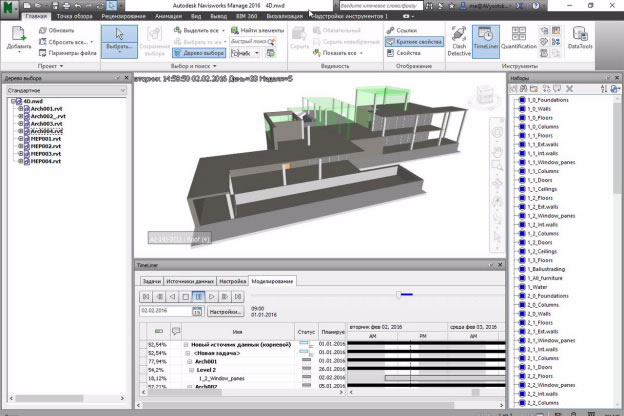
Task: Pause the TimeLiner simulation
Action: 199,297
